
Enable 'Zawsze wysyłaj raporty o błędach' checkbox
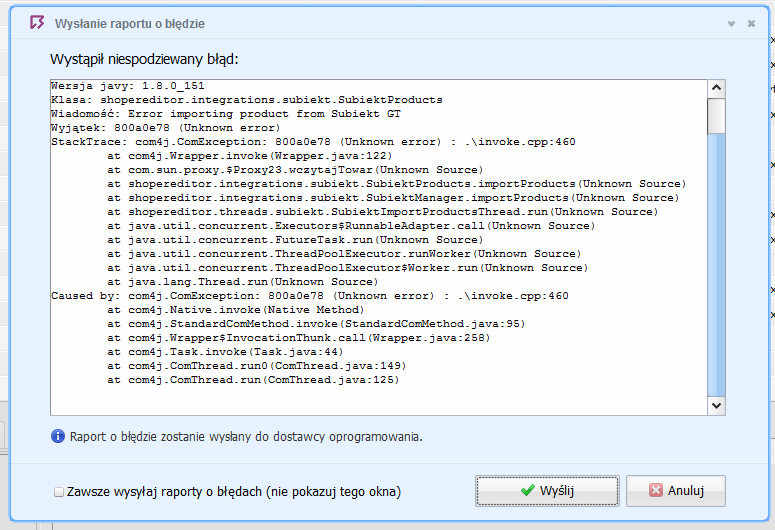click(x=59, y=492)
